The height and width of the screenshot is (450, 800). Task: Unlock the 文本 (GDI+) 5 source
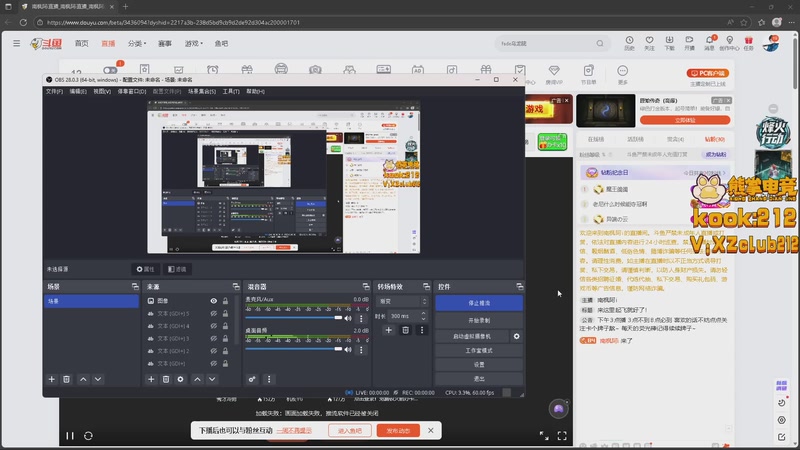pos(225,313)
